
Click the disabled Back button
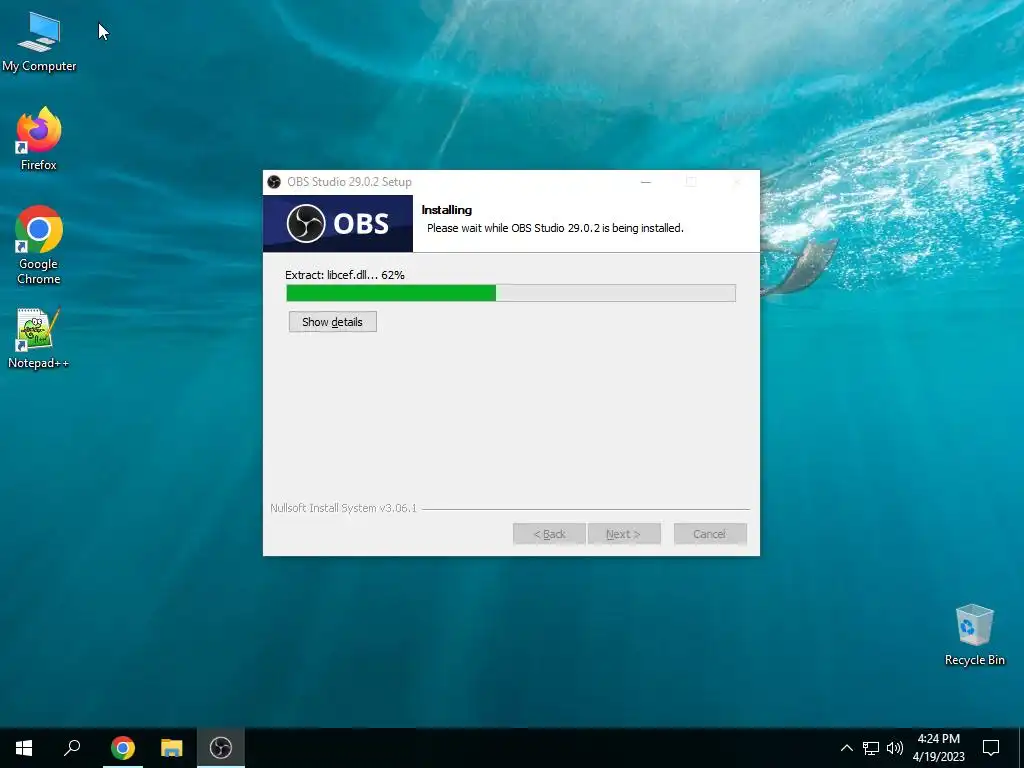[549, 534]
